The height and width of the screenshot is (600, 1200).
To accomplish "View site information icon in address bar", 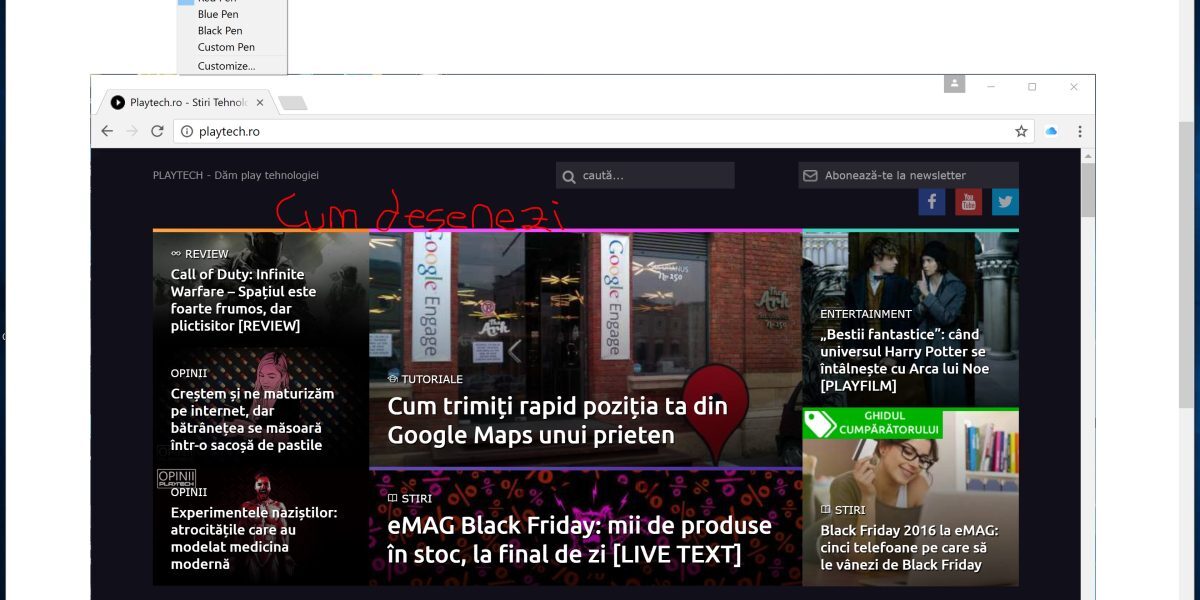I will (186, 131).
